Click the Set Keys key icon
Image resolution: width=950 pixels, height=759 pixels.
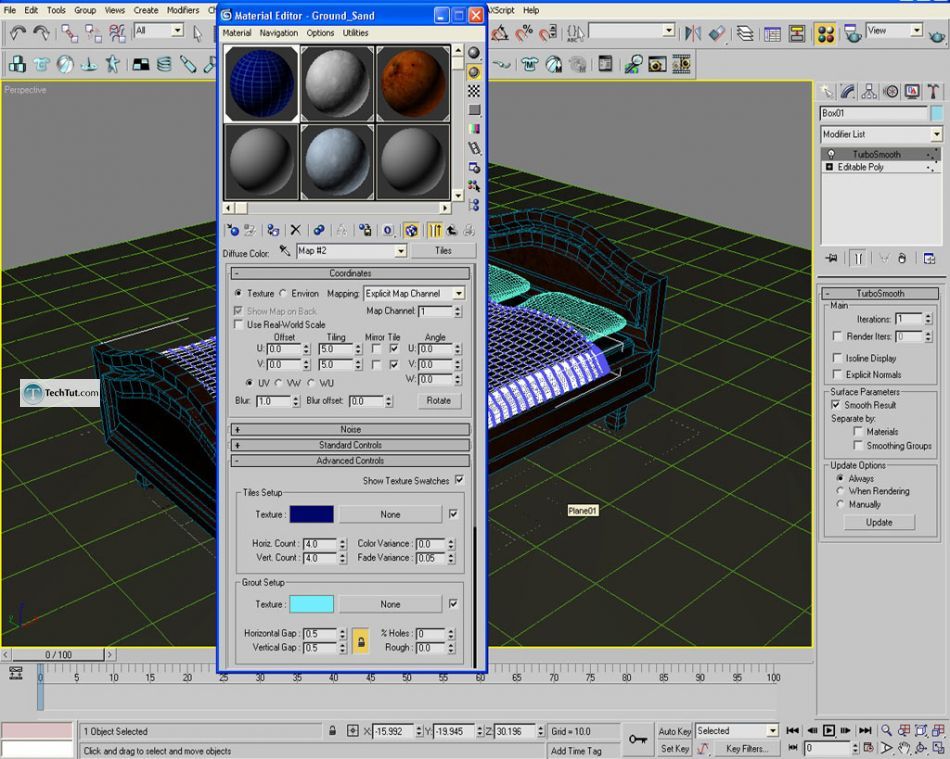click(x=637, y=739)
